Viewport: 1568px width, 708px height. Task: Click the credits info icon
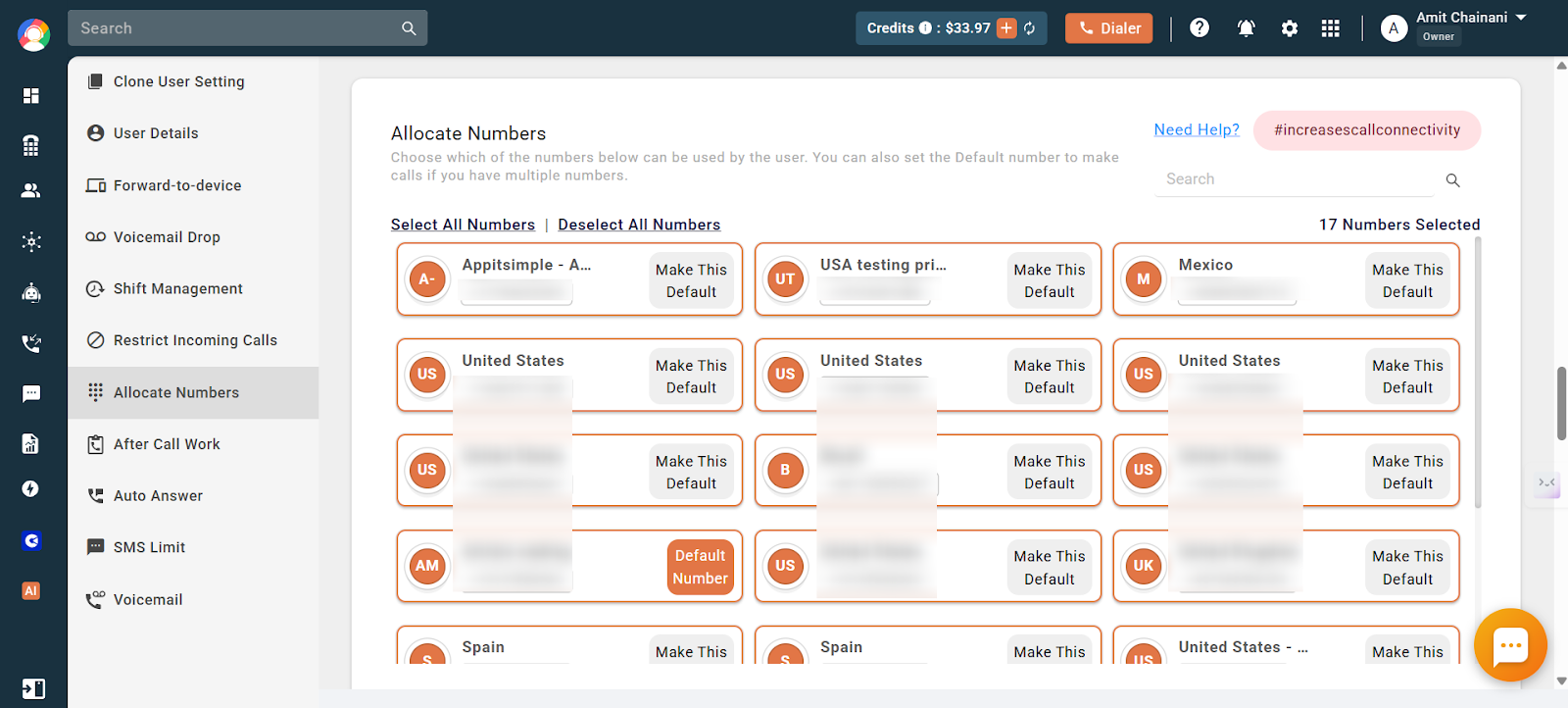point(925,28)
